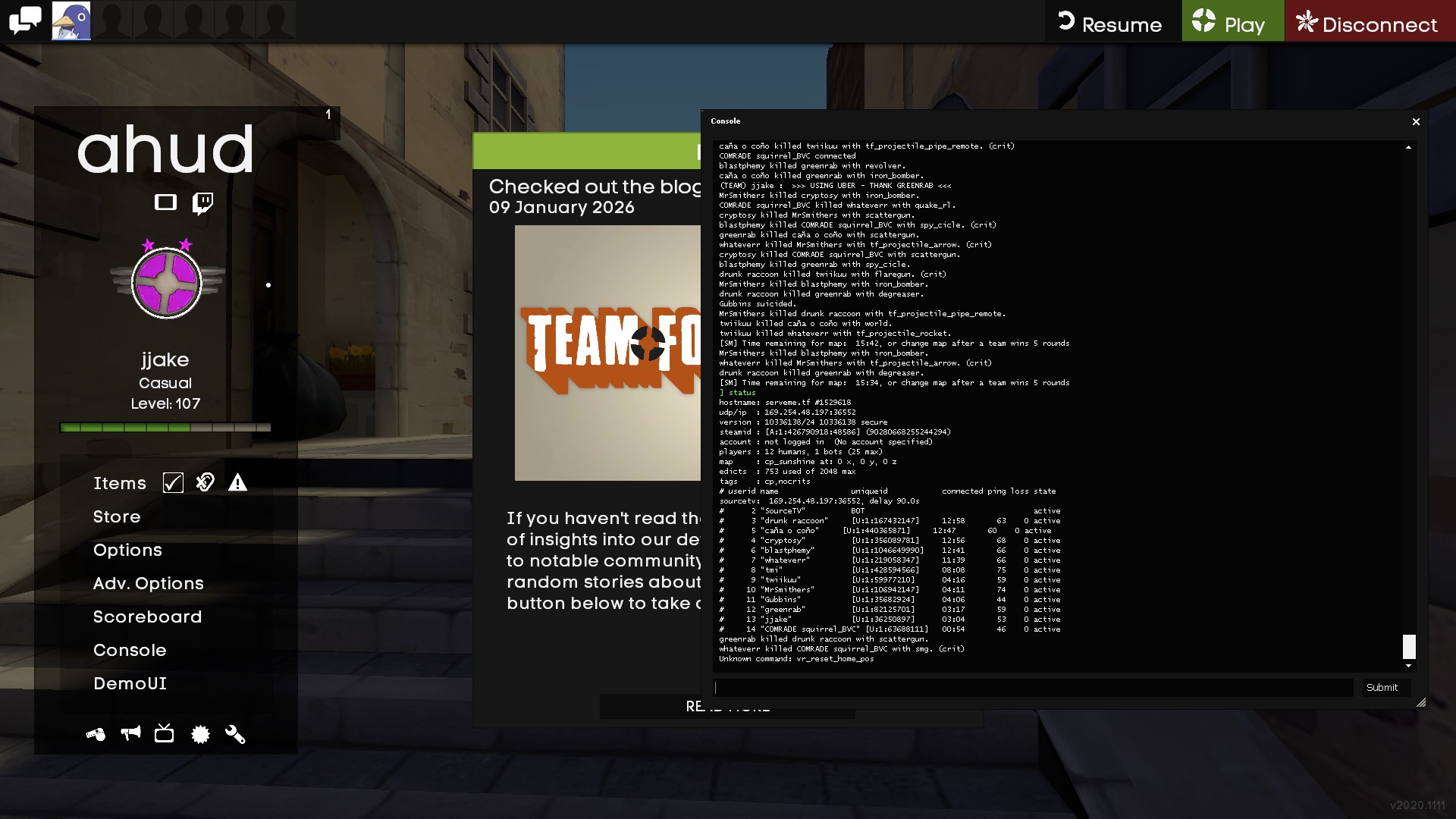Click the megaphone icon
The image size is (1456, 819).
pyautogui.click(x=130, y=733)
